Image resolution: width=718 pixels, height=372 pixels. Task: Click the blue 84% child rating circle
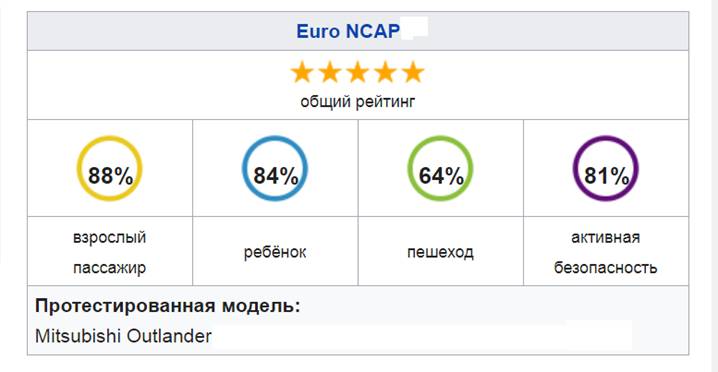point(275,168)
